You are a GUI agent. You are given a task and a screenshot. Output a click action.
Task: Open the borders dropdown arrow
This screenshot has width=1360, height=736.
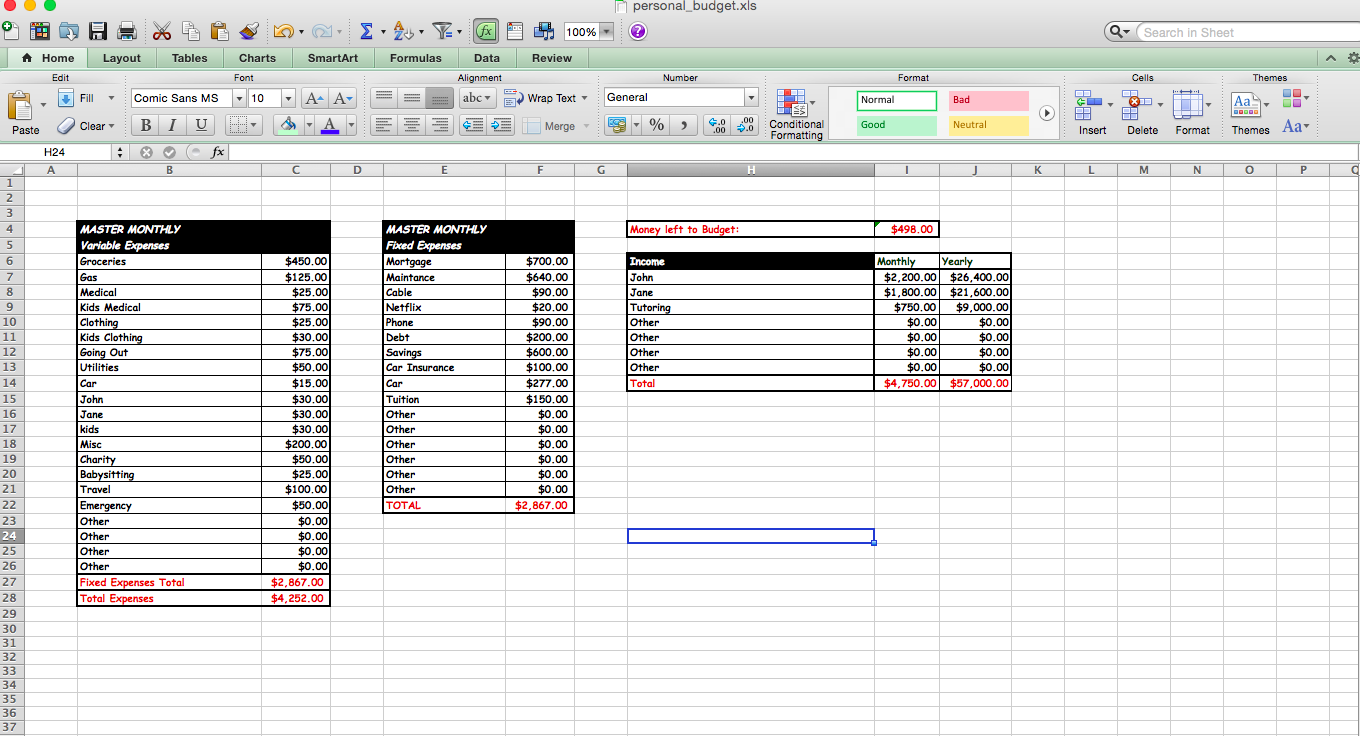(x=254, y=125)
